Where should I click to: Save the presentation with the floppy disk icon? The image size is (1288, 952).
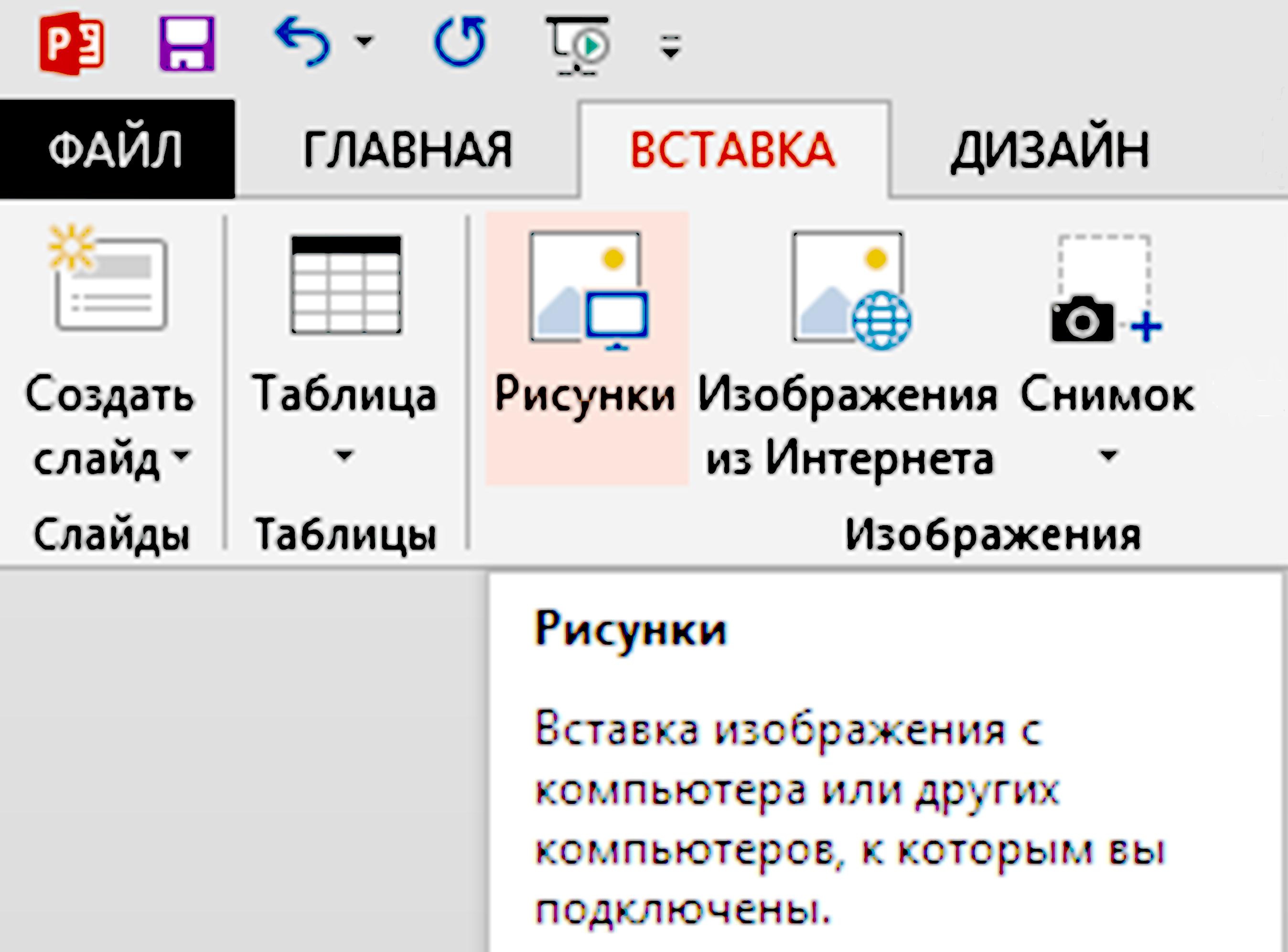(187, 44)
